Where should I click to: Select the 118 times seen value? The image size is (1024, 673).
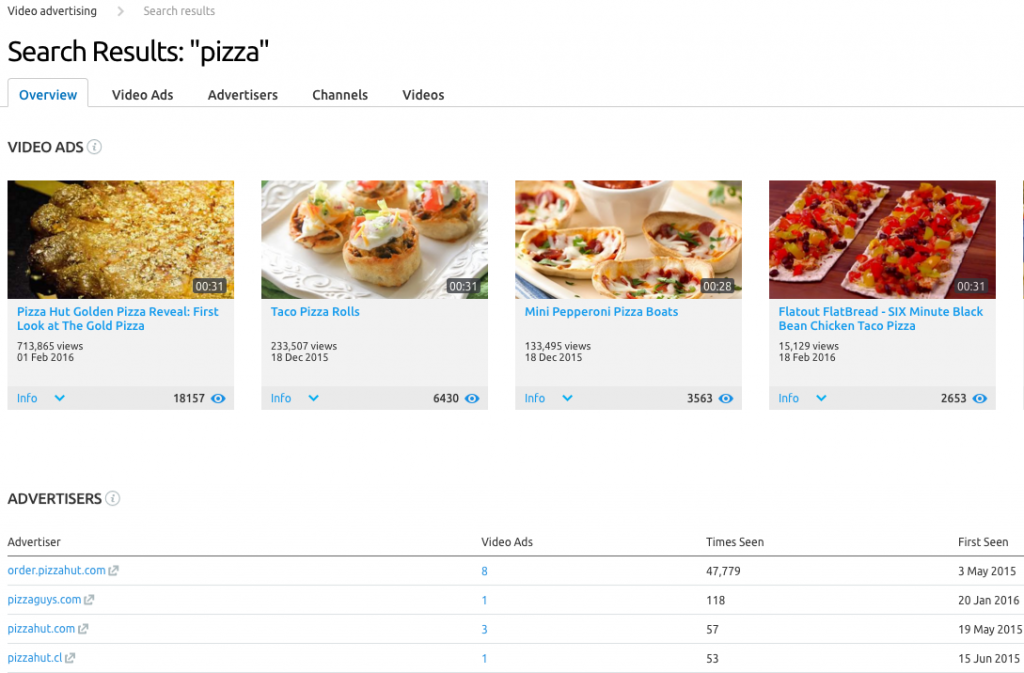[x=715, y=601]
